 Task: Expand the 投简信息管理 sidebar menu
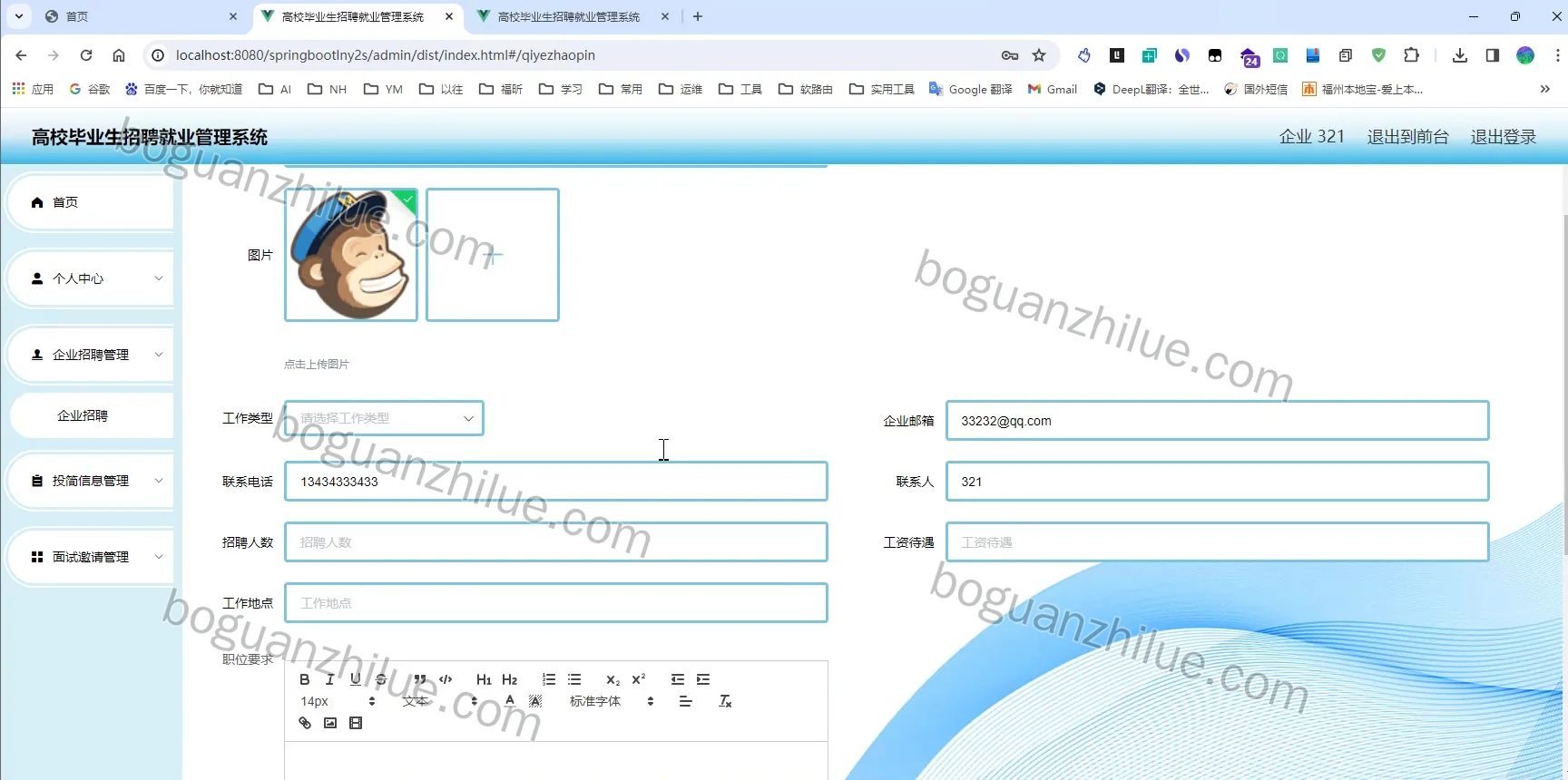(x=91, y=481)
